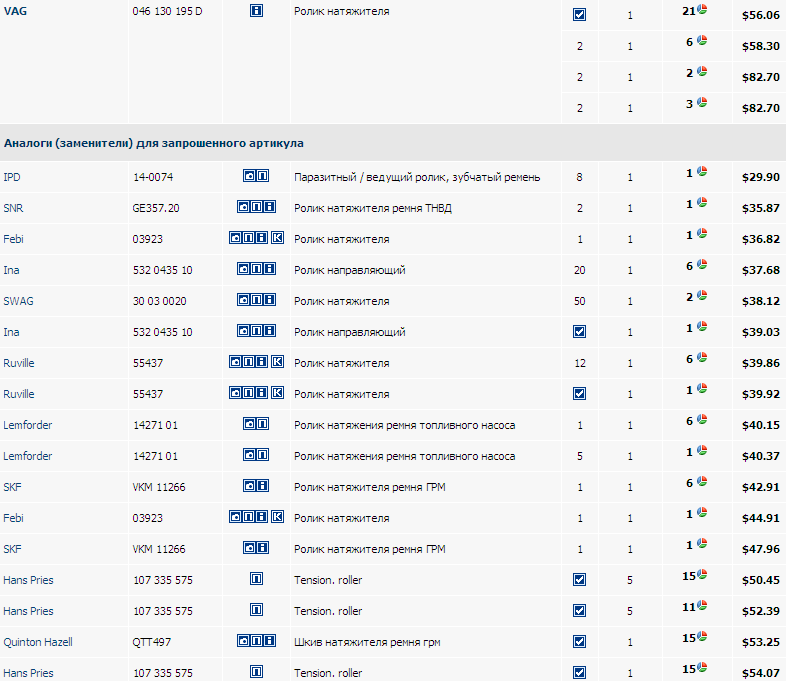Viewport: 786px width, 681px height.
Task: Click part number 30 03 0020
Action: pyautogui.click(x=159, y=301)
